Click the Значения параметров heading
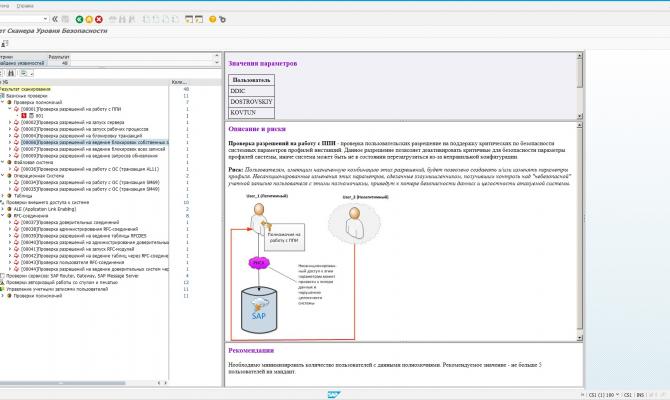Screen dimensions: 670x400 [x=262, y=63]
